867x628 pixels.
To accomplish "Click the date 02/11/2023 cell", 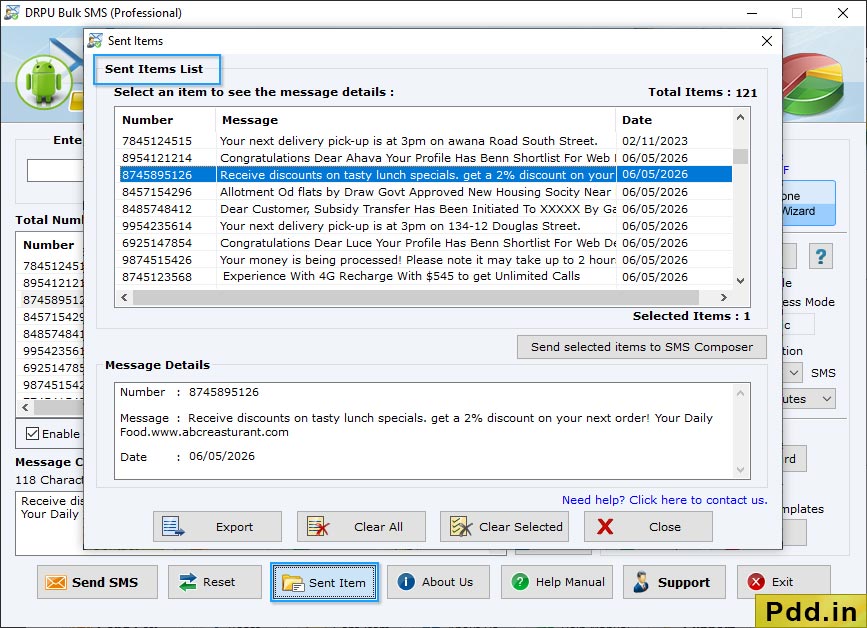I will point(655,141).
